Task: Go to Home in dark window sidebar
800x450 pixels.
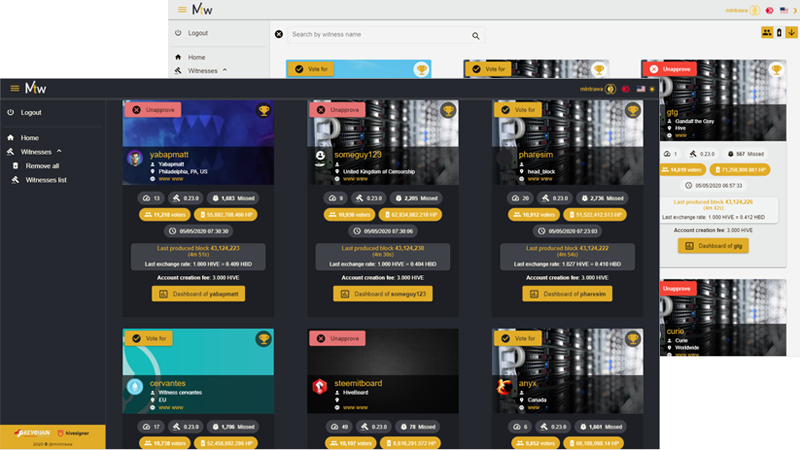Action: [30, 138]
